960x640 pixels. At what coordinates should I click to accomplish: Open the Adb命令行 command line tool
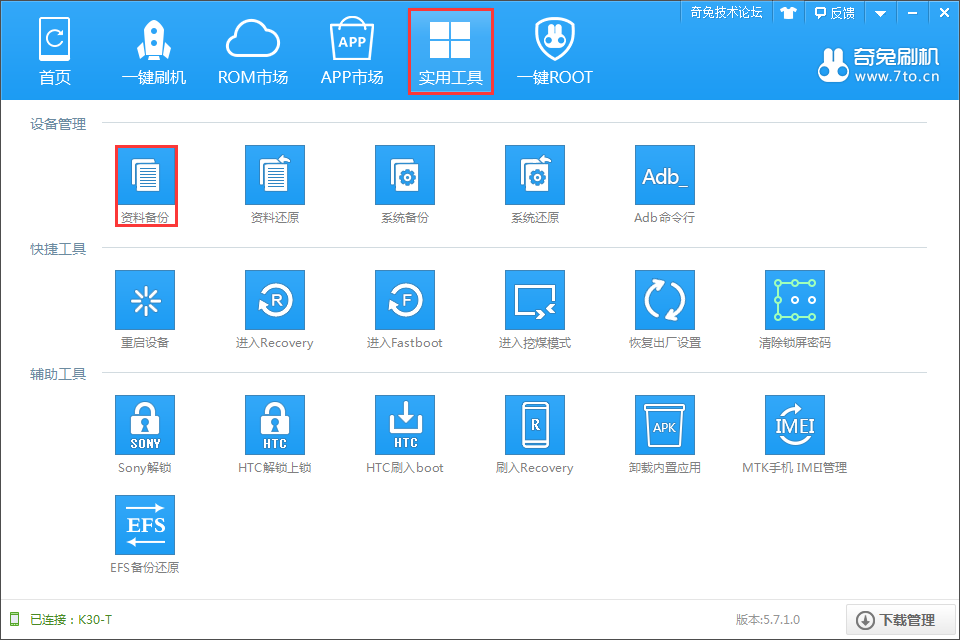tap(664, 175)
